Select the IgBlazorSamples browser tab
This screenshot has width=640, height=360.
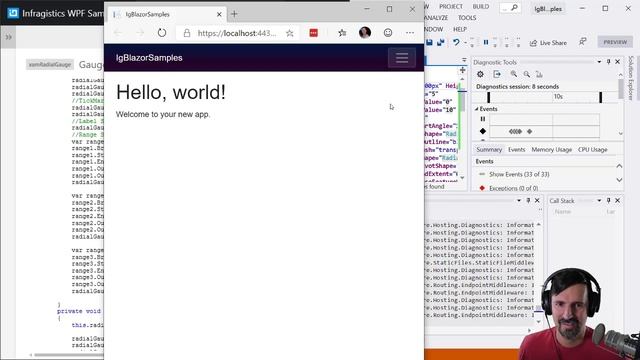point(167,14)
